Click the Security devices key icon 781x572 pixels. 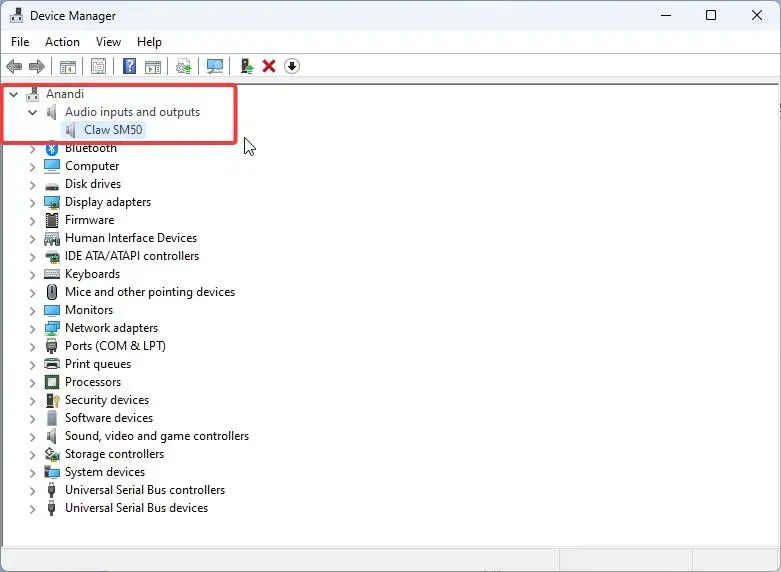click(x=52, y=400)
